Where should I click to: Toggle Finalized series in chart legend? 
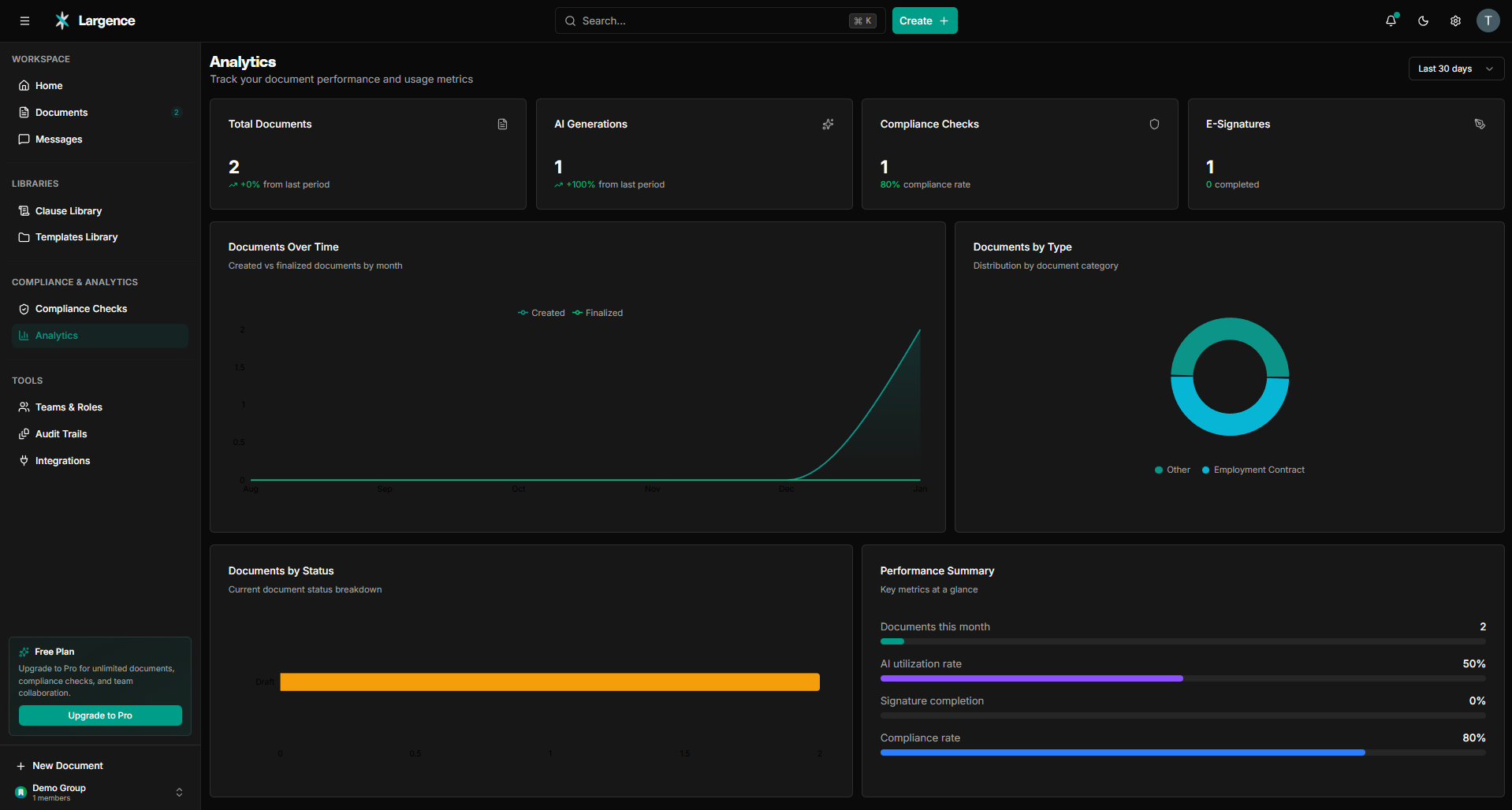coord(598,313)
